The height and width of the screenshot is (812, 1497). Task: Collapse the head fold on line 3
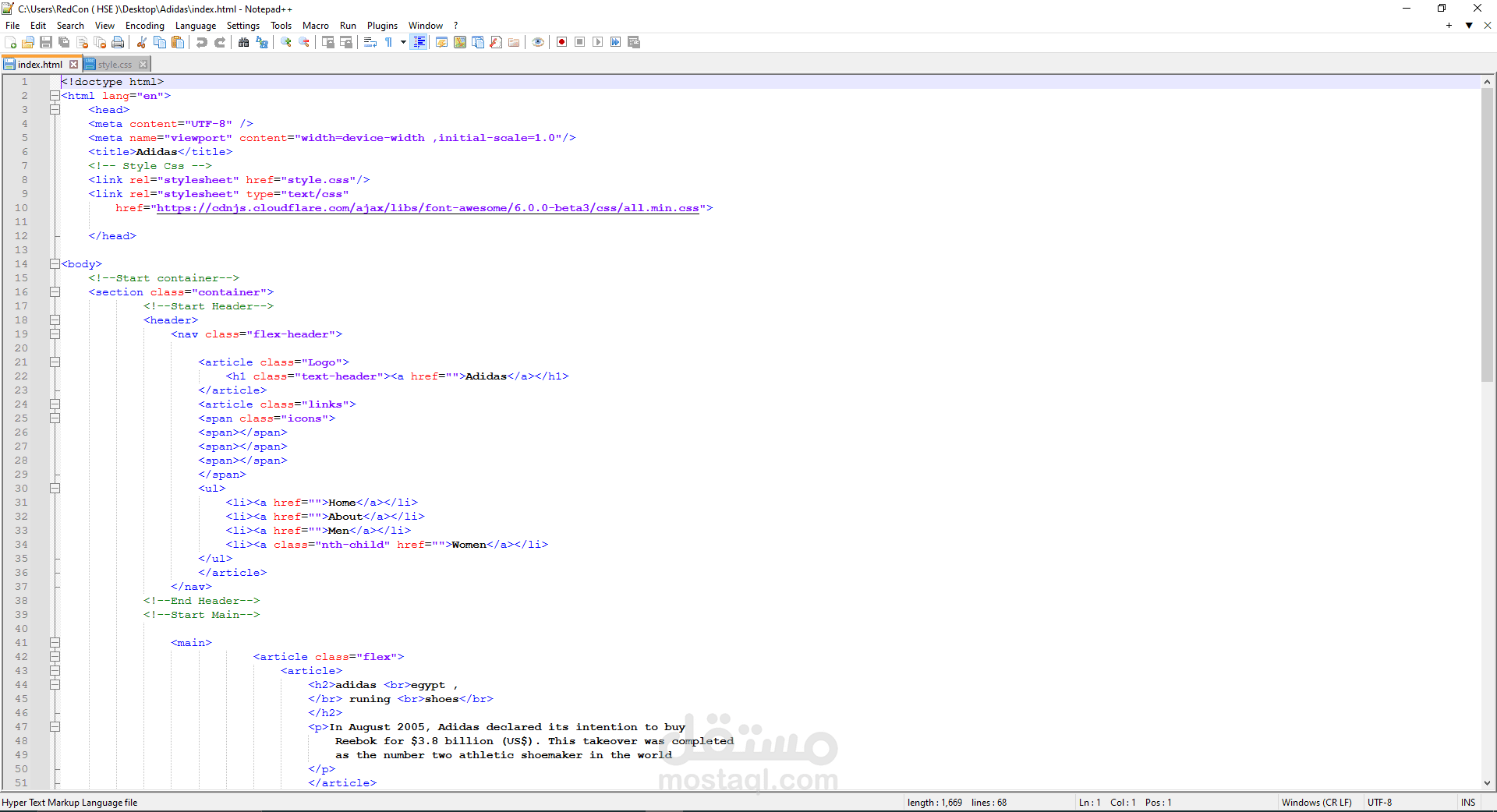click(55, 110)
